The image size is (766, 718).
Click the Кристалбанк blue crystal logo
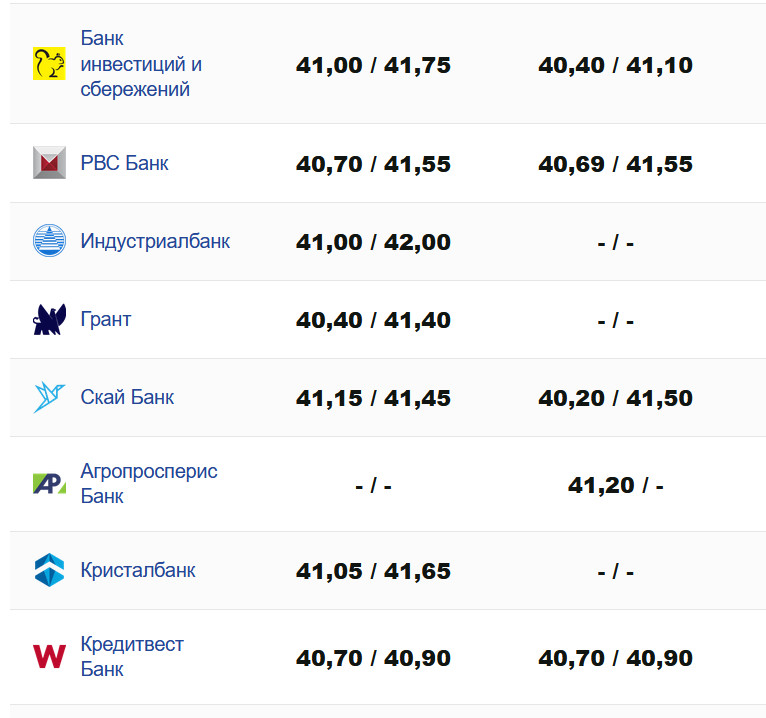49,571
